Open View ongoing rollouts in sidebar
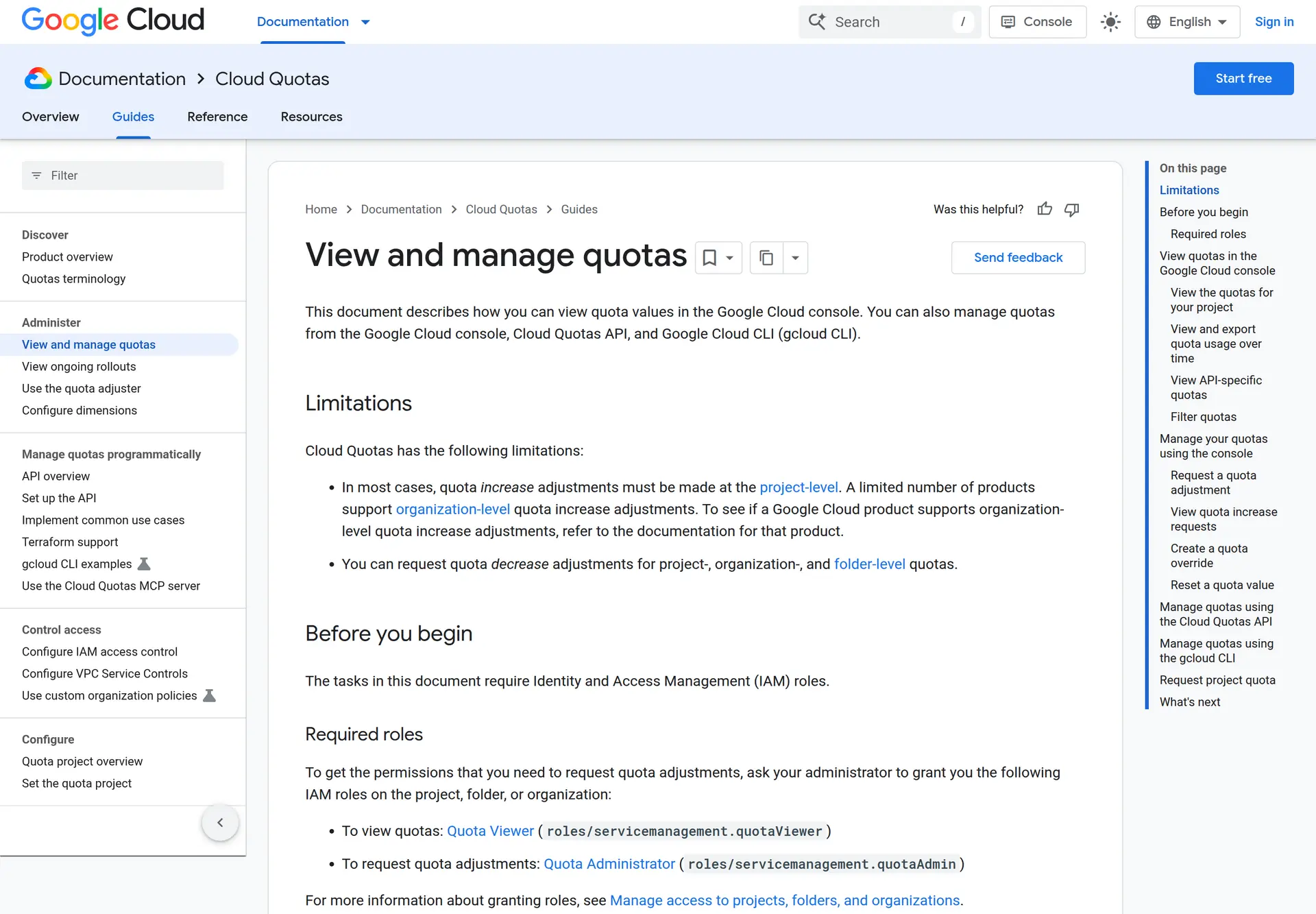This screenshot has height=914, width=1316. [x=79, y=366]
